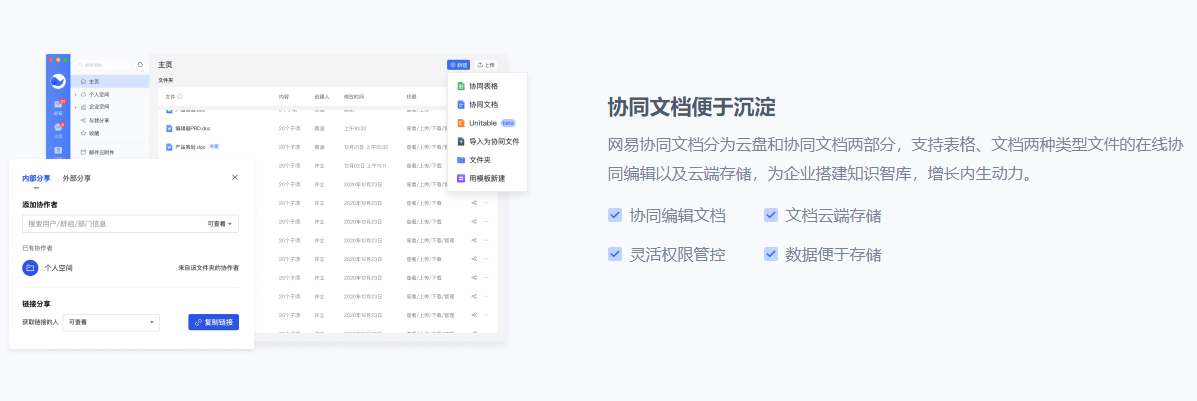Image resolution: width=1197 pixels, height=401 pixels.
Task: Toggle the 协同编辑文档 checkbox
Action: pyautogui.click(x=615, y=215)
